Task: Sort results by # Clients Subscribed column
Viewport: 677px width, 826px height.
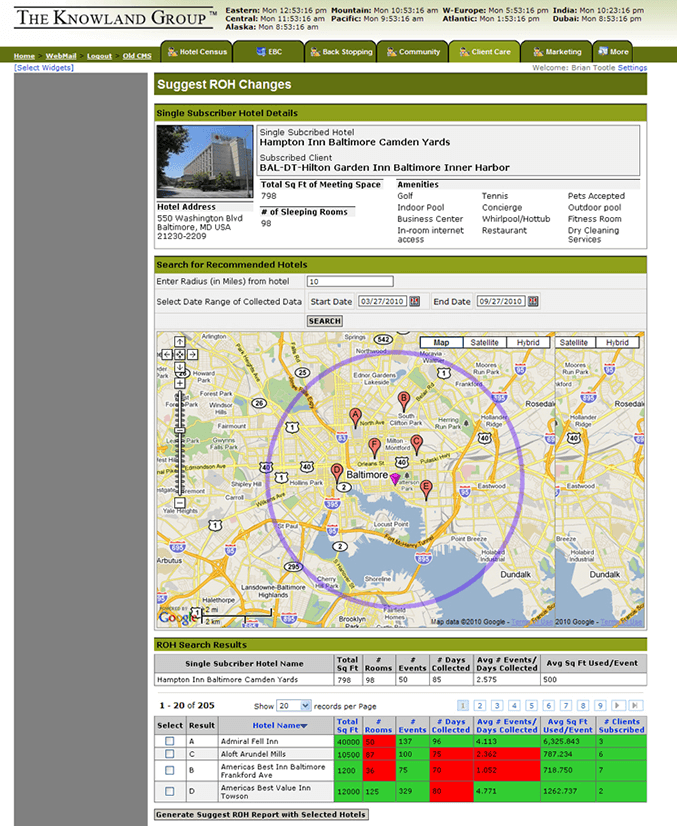Action: coord(621,725)
